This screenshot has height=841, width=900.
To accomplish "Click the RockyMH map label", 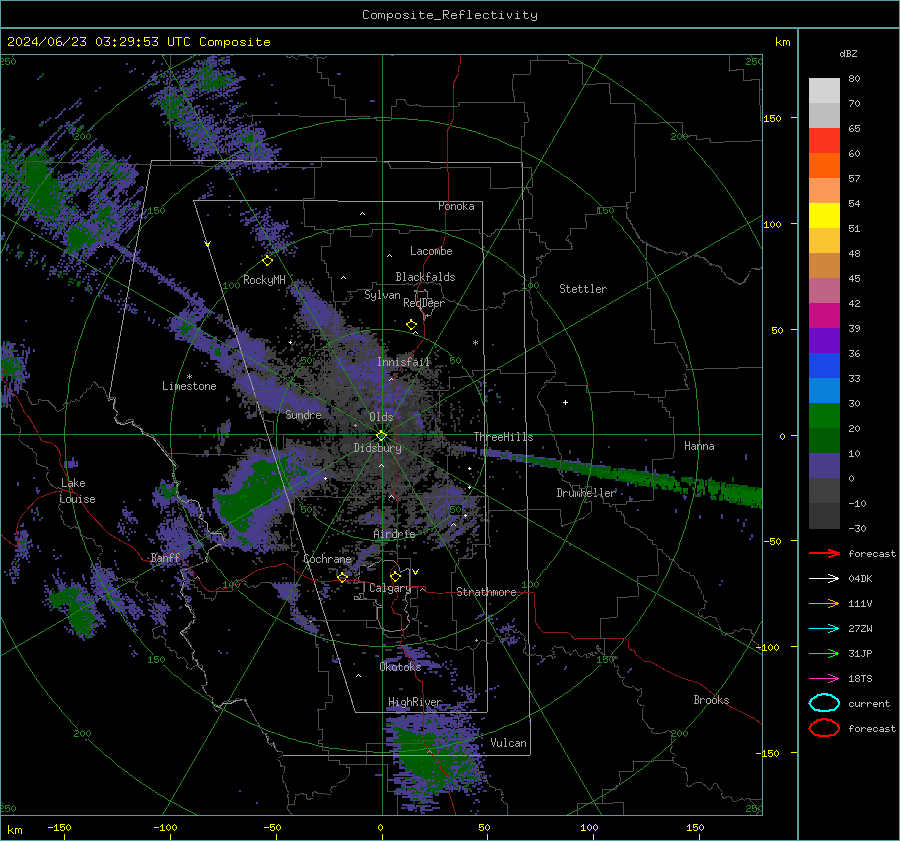I will [x=264, y=280].
